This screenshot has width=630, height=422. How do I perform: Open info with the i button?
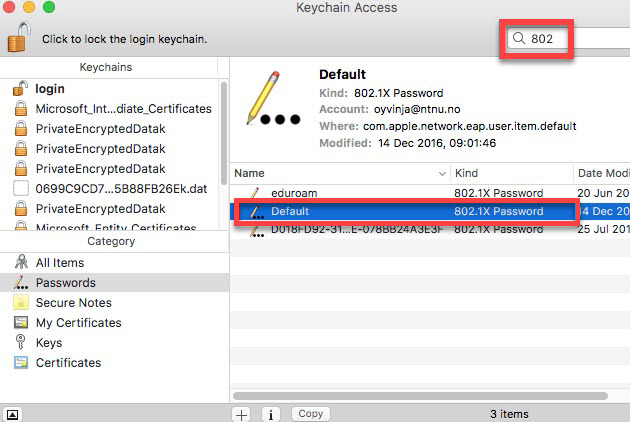pyautogui.click(x=271, y=414)
